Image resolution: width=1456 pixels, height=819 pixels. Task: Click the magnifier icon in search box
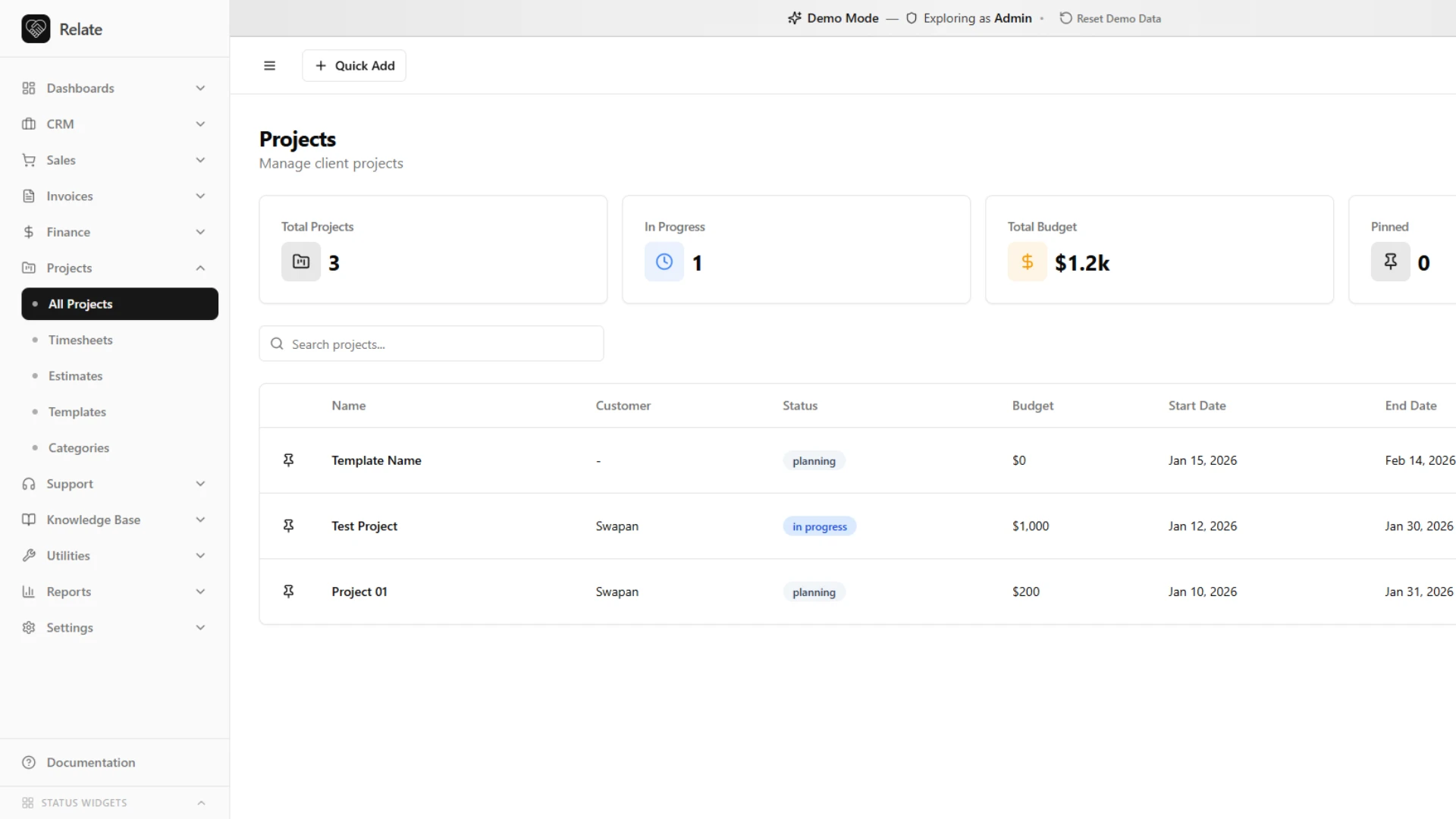pos(277,344)
